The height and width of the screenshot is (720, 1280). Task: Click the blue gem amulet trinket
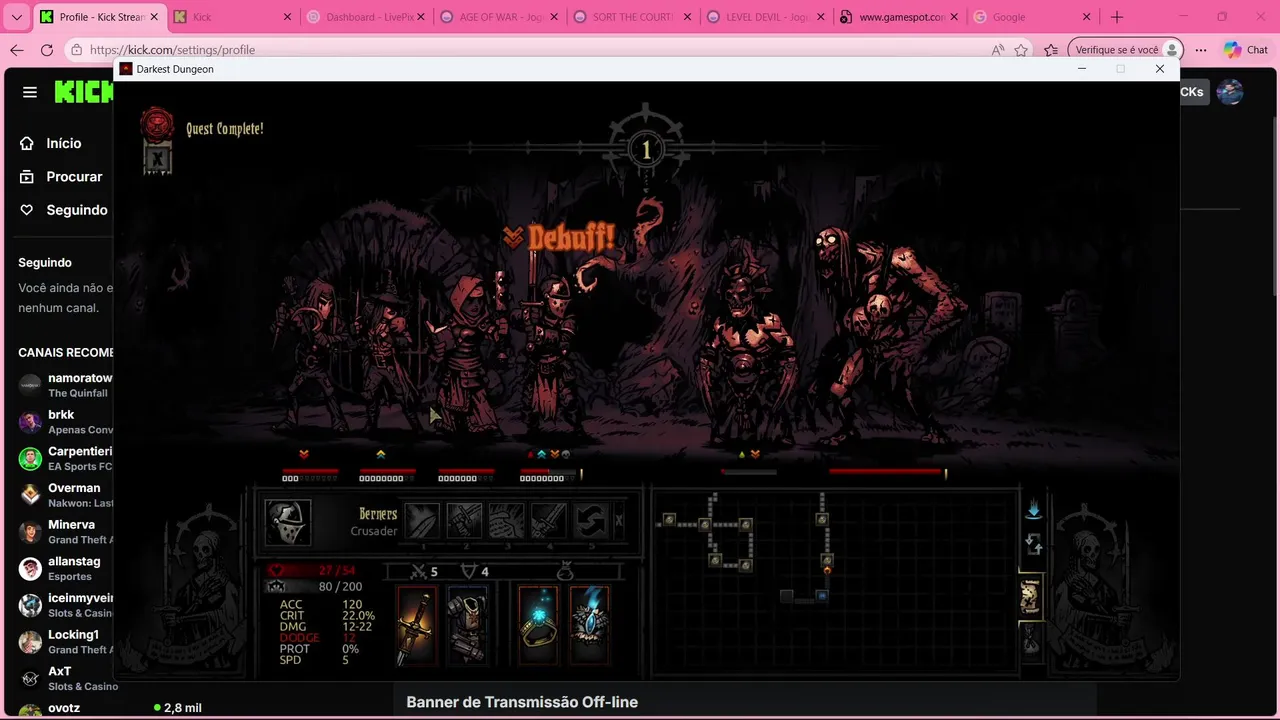589,627
